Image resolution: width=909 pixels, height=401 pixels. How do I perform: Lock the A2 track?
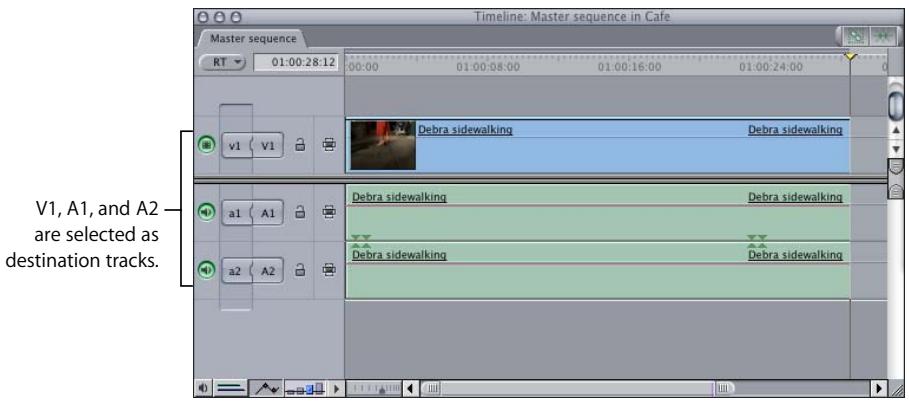pos(300,269)
